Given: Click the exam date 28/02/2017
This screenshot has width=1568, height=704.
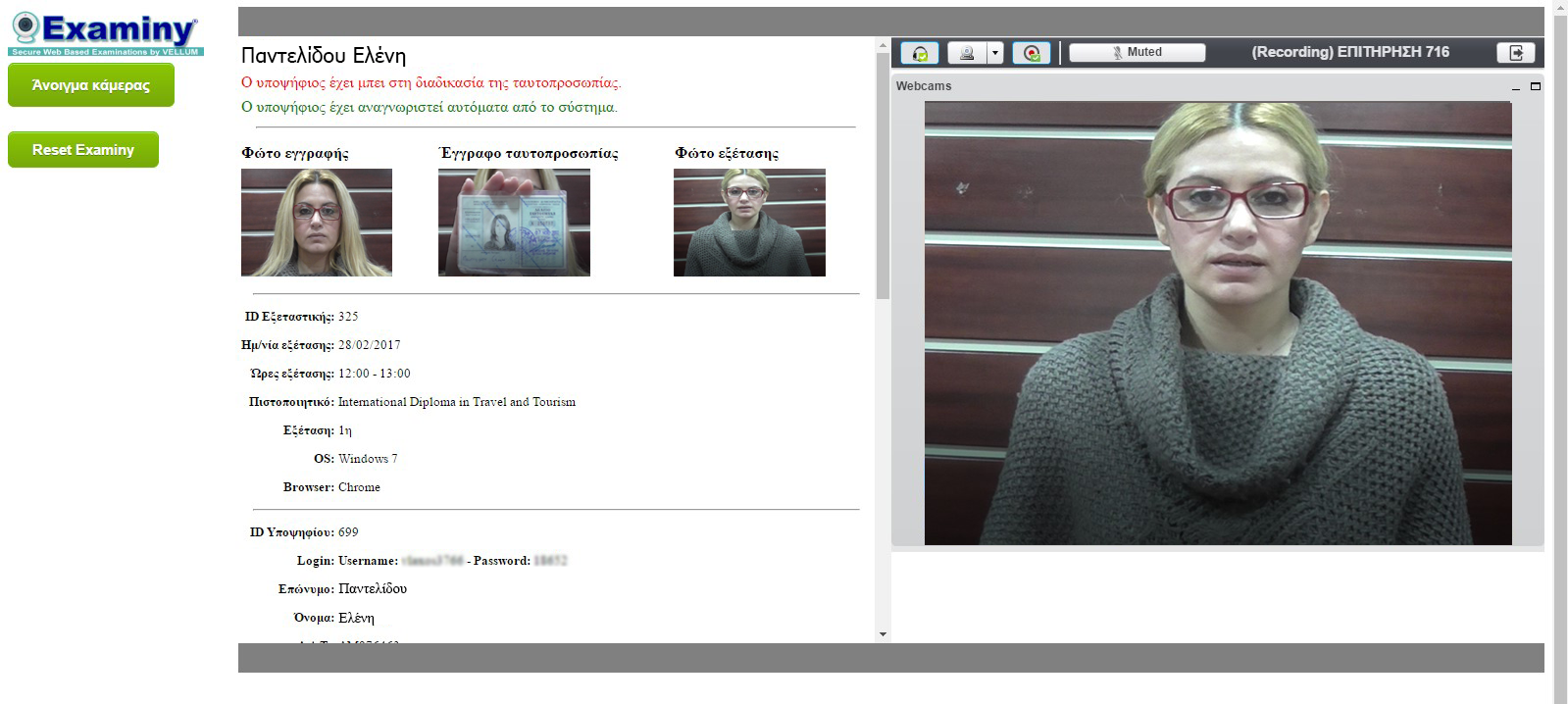Looking at the screenshot, I should [369, 345].
